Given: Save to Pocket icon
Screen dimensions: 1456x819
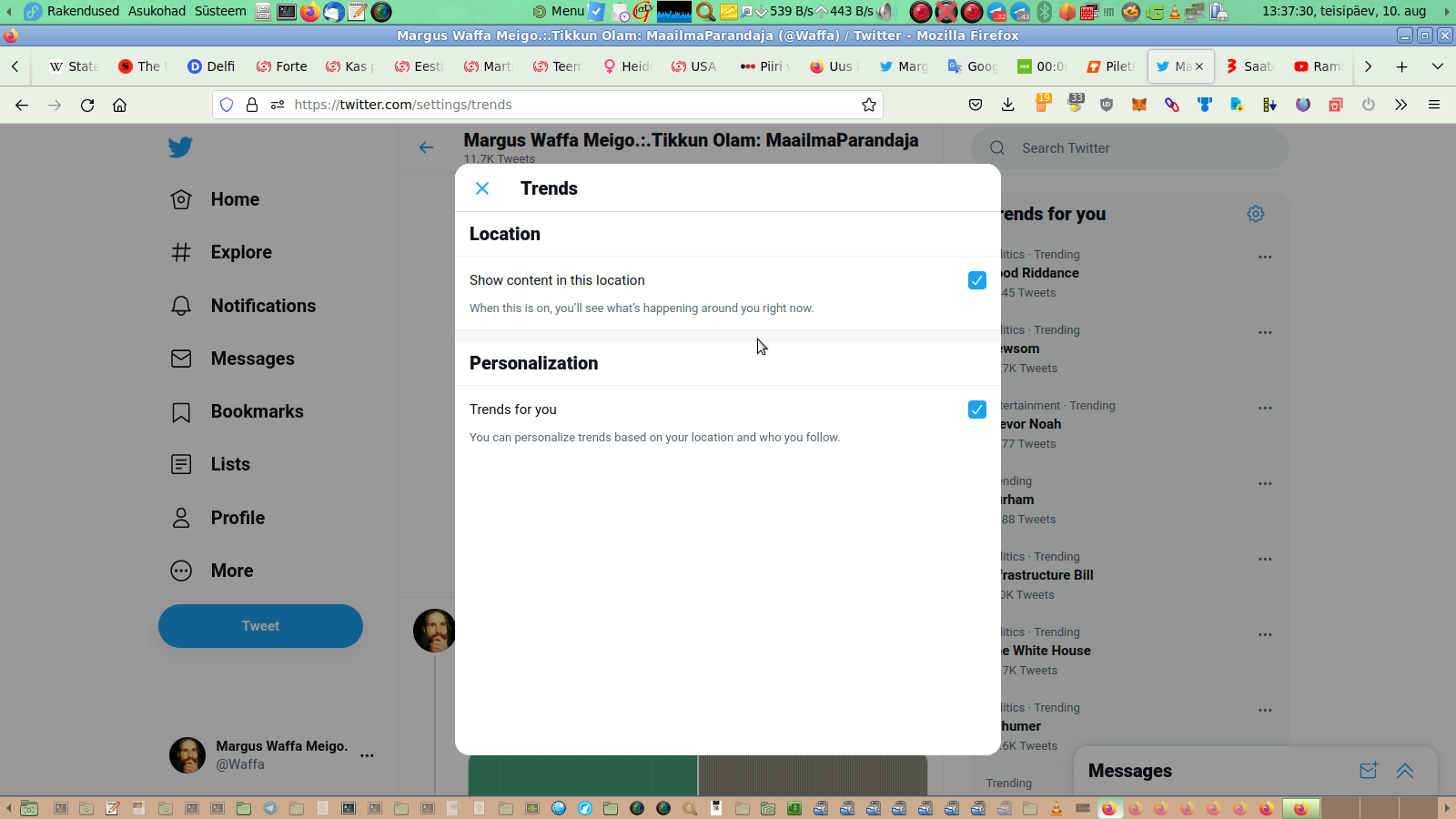Looking at the screenshot, I should pyautogui.click(x=976, y=105).
